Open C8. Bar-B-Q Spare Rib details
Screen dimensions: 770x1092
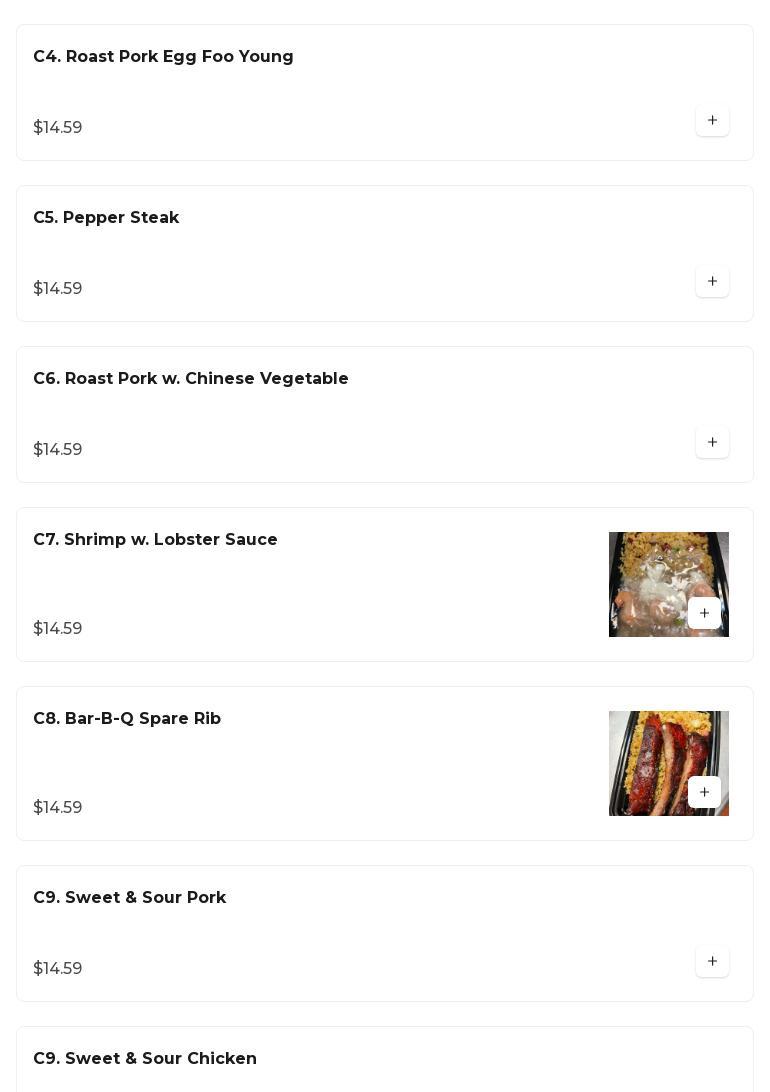127,719
